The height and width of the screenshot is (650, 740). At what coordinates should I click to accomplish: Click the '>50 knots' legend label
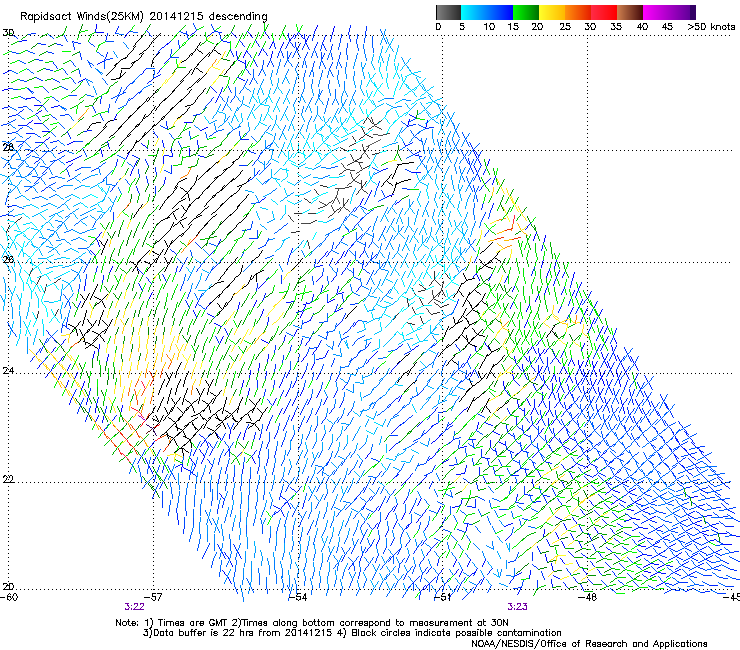[711, 27]
